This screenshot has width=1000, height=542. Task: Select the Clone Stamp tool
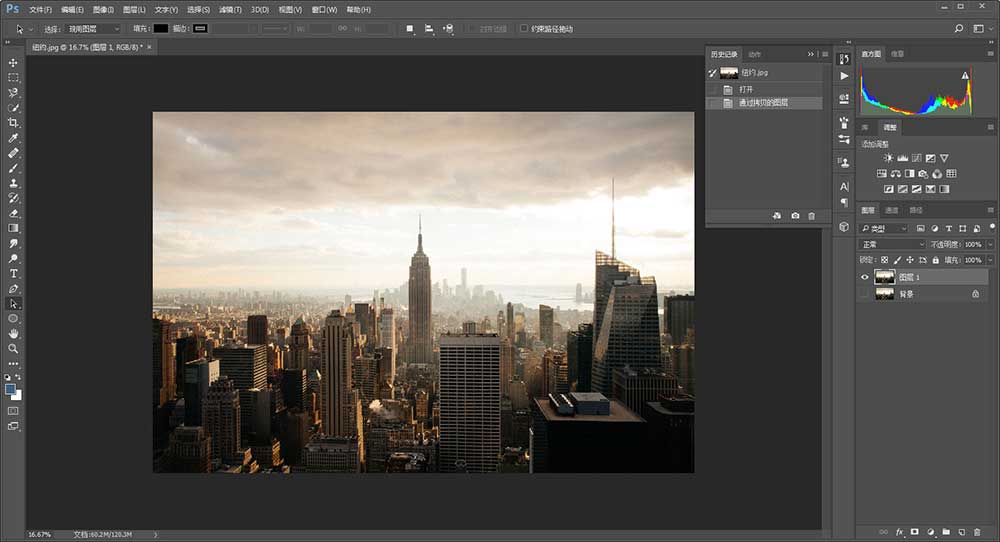[x=13, y=183]
